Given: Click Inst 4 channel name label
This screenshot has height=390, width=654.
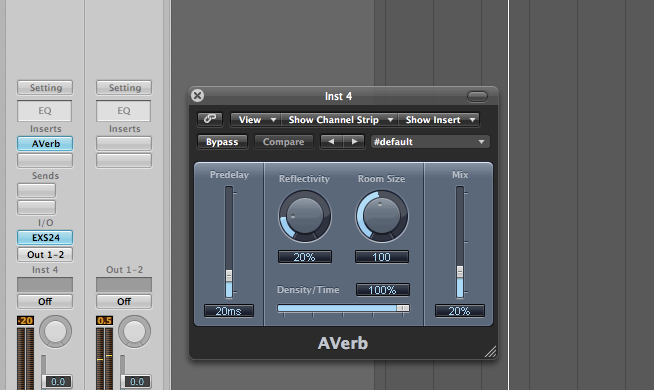Looking at the screenshot, I should tap(45, 270).
